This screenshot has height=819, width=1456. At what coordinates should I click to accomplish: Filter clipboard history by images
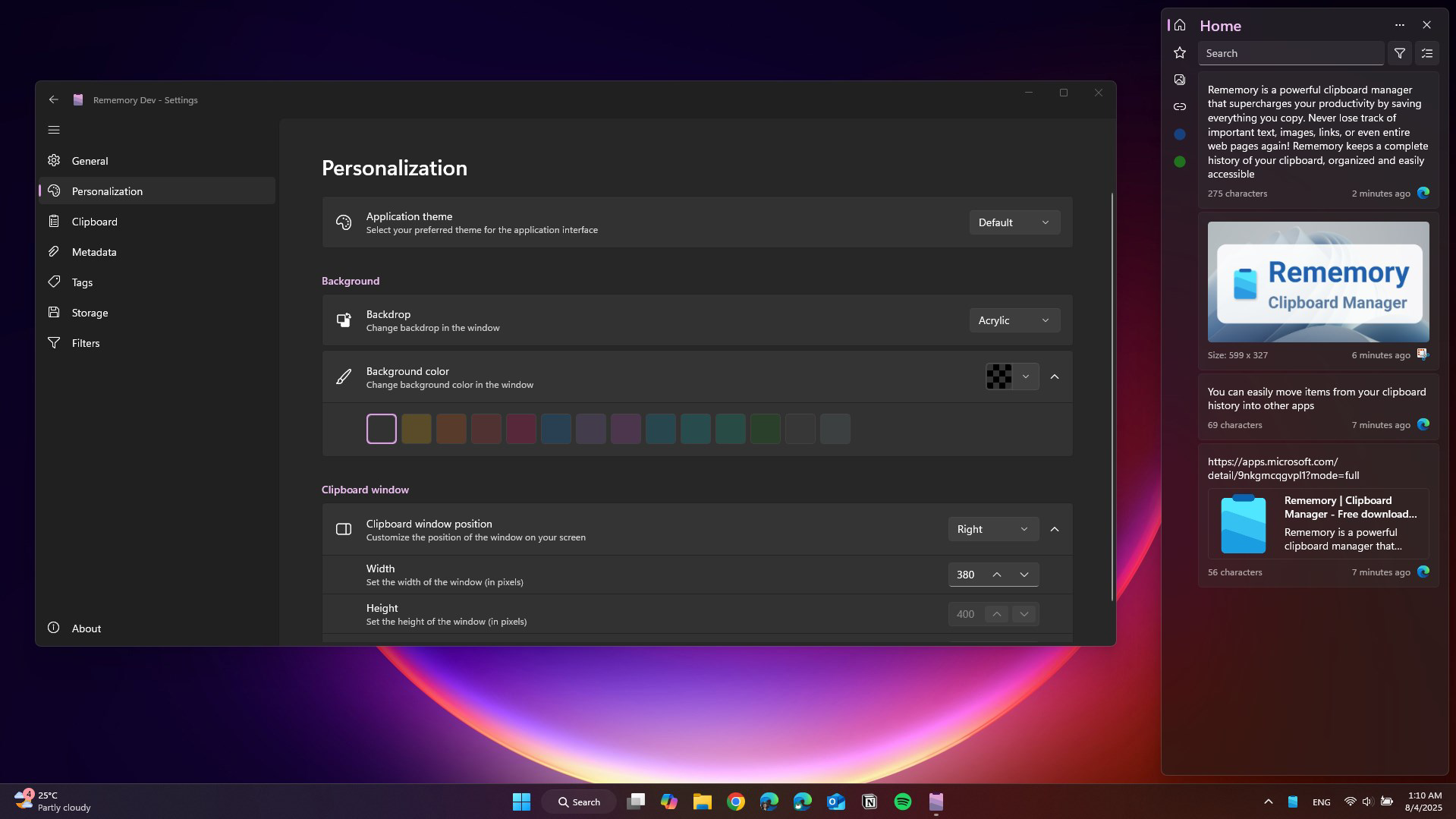coord(1179,79)
